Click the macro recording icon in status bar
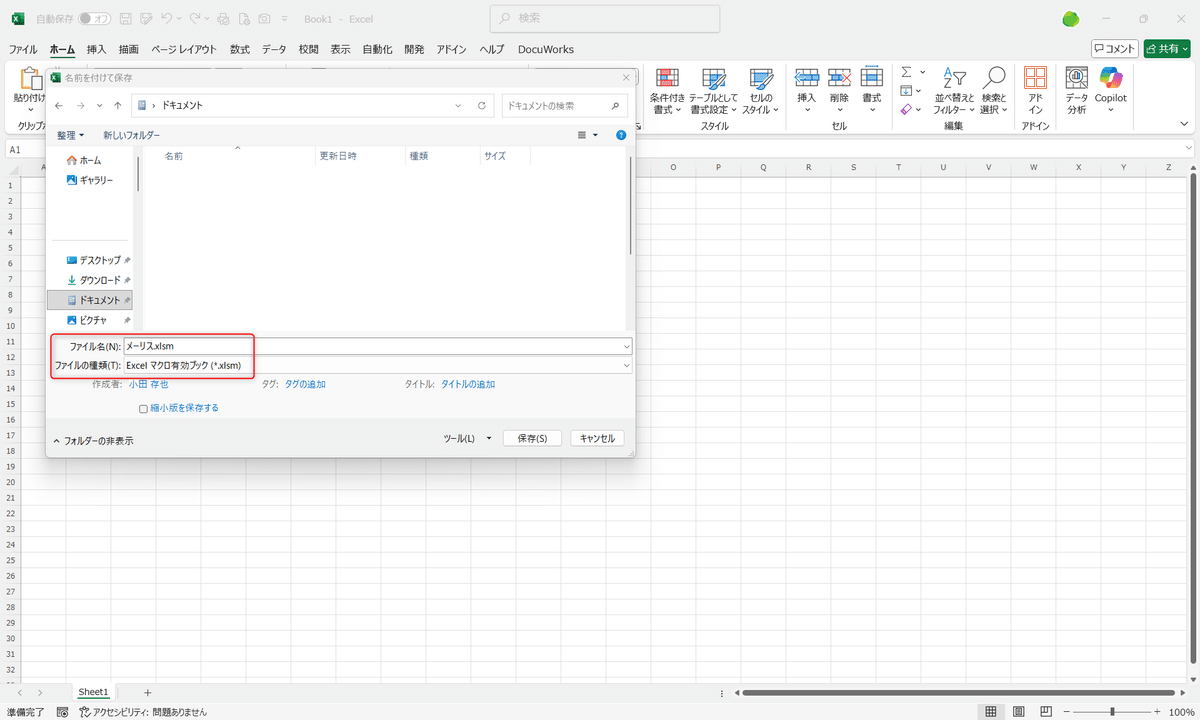 tap(62, 712)
